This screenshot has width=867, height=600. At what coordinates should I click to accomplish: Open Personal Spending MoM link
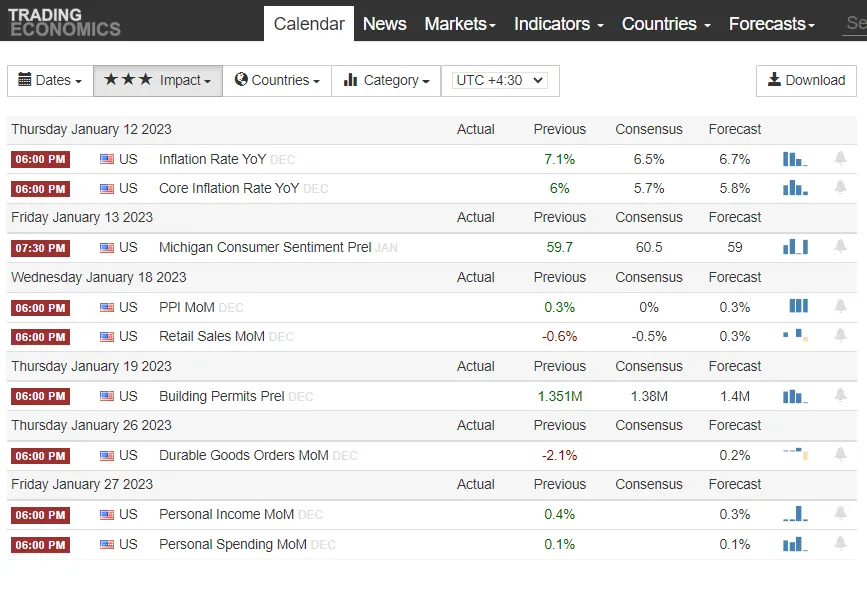click(233, 544)
